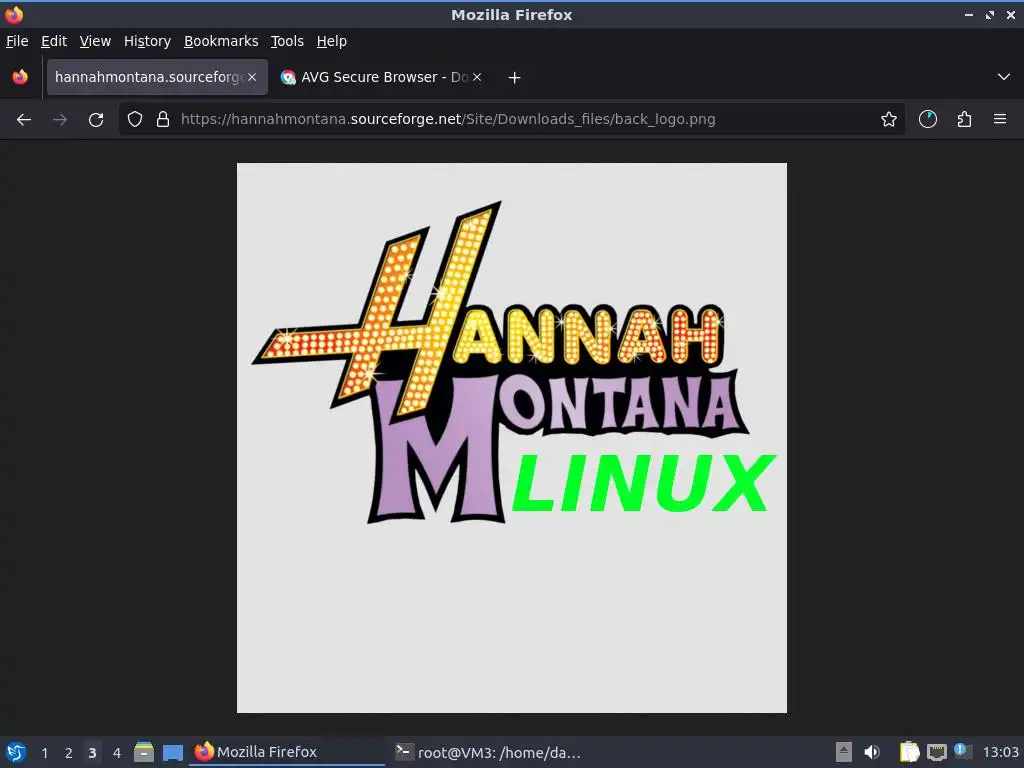View site security padlock info
The width and height of the screenshot is (1024, 768).
tap(163, 120)
